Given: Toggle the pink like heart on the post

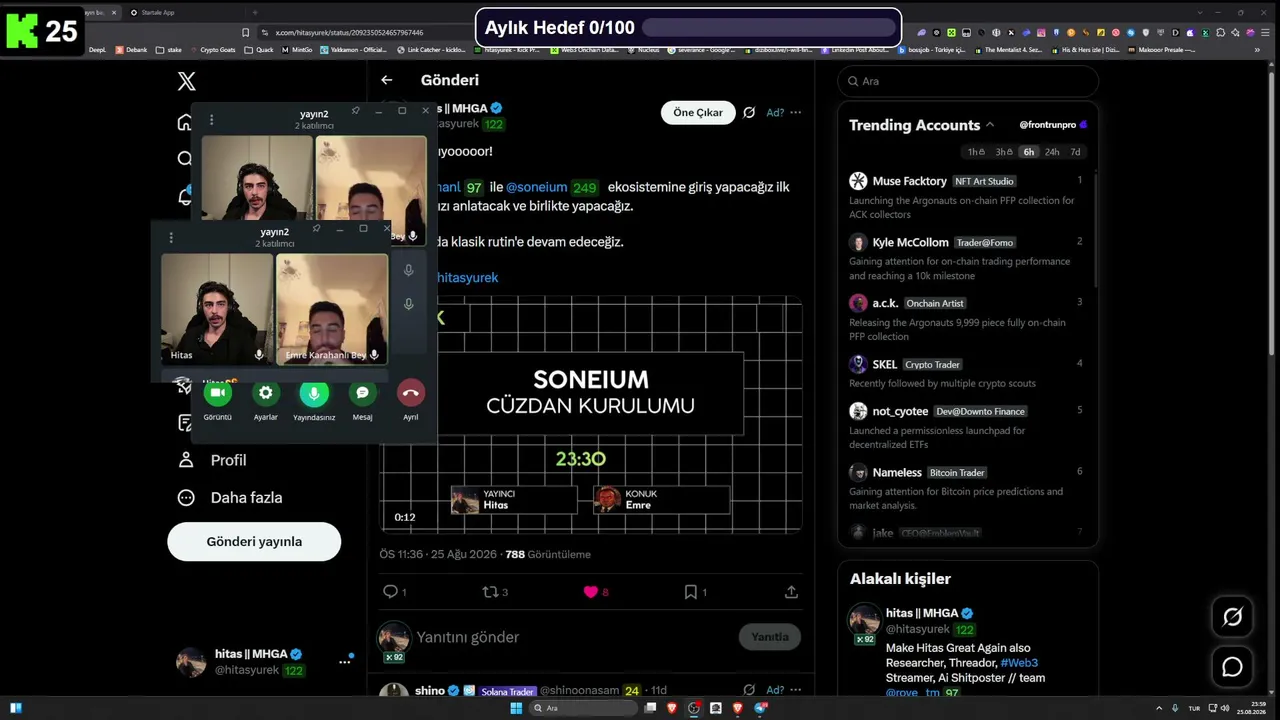Looking at the screenshot, I should coord(590,592).
